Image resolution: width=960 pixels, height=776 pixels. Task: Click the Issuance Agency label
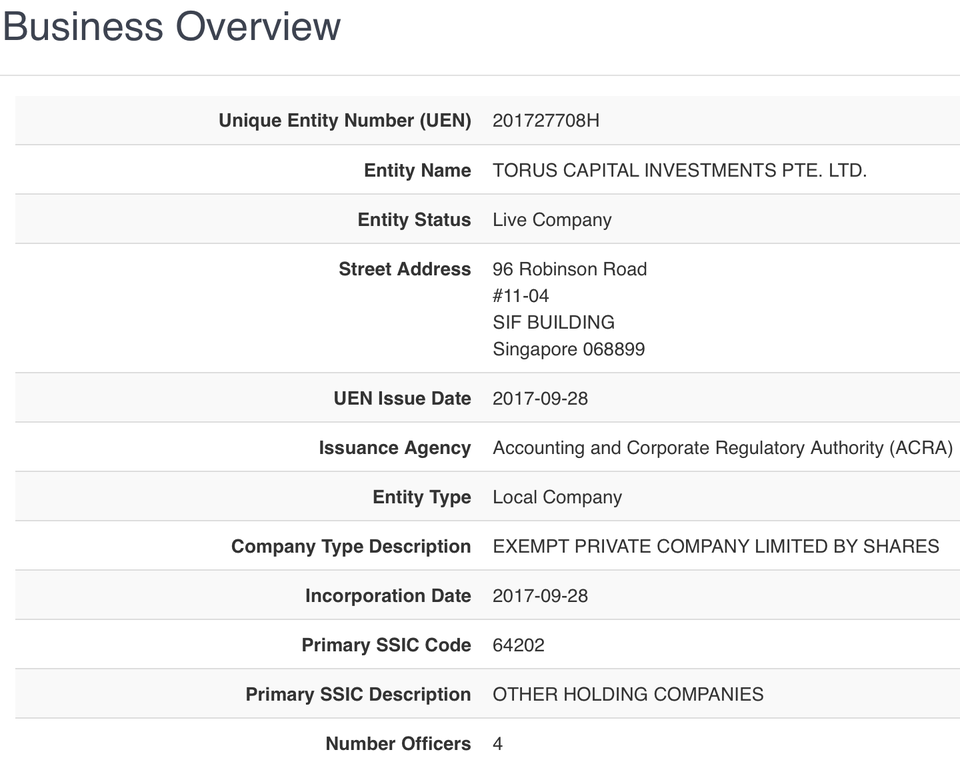395,448
